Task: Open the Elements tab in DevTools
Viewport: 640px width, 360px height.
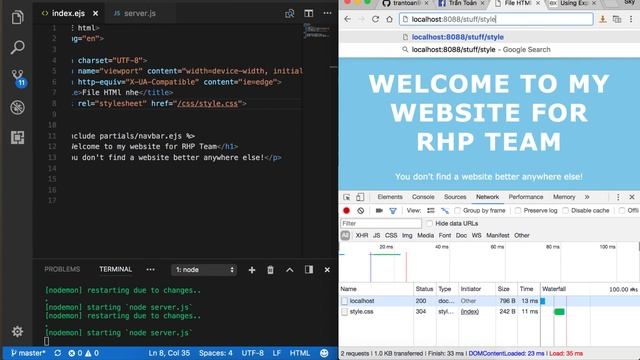Action: coord(390,197)
